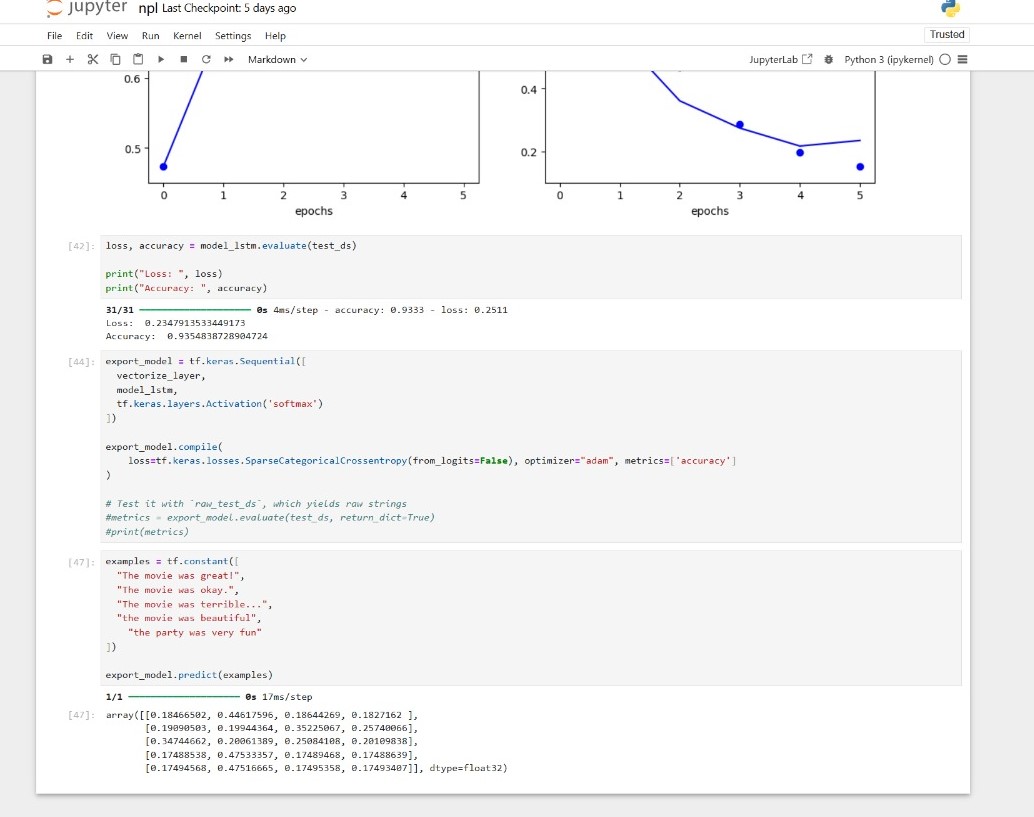Click the Trusted notebook button

pyautogui.click(x=946, y=35)
